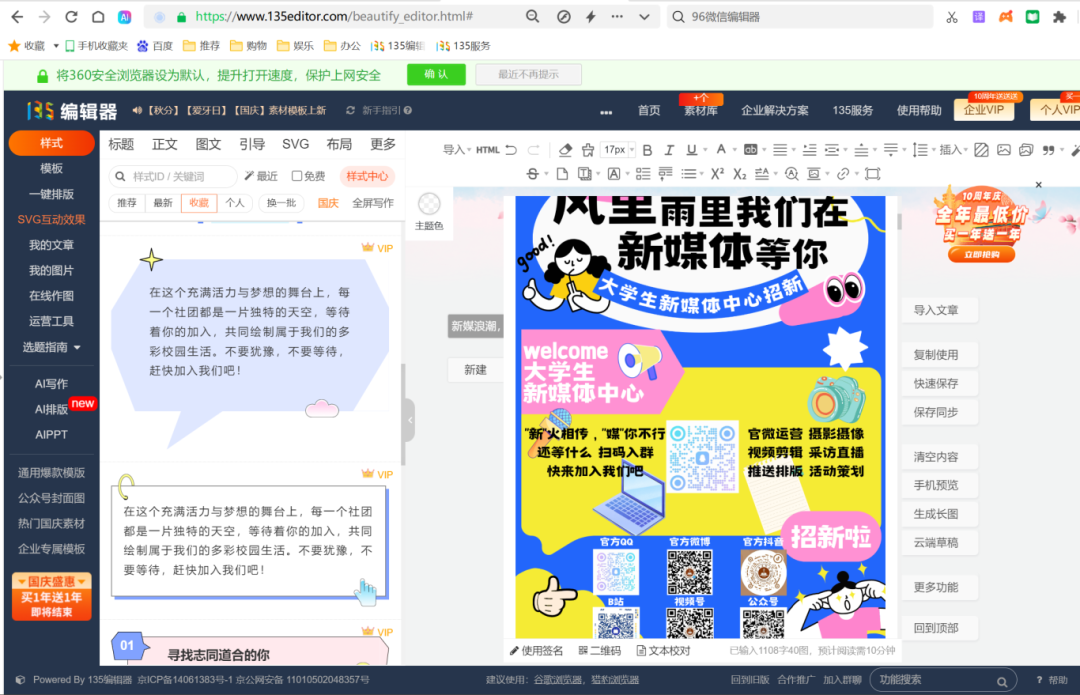Click the fullscreen frame icon in toolbar
This screenshot has width=1080, height=695.
click(873, 174)
